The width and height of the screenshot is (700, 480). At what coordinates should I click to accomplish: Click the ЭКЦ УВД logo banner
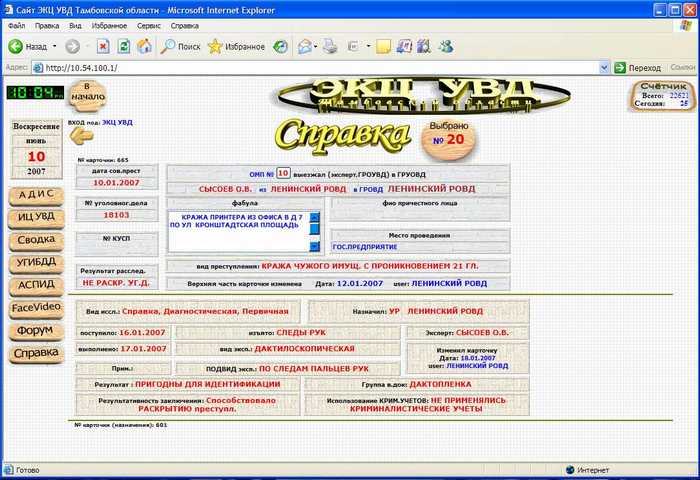423,95
